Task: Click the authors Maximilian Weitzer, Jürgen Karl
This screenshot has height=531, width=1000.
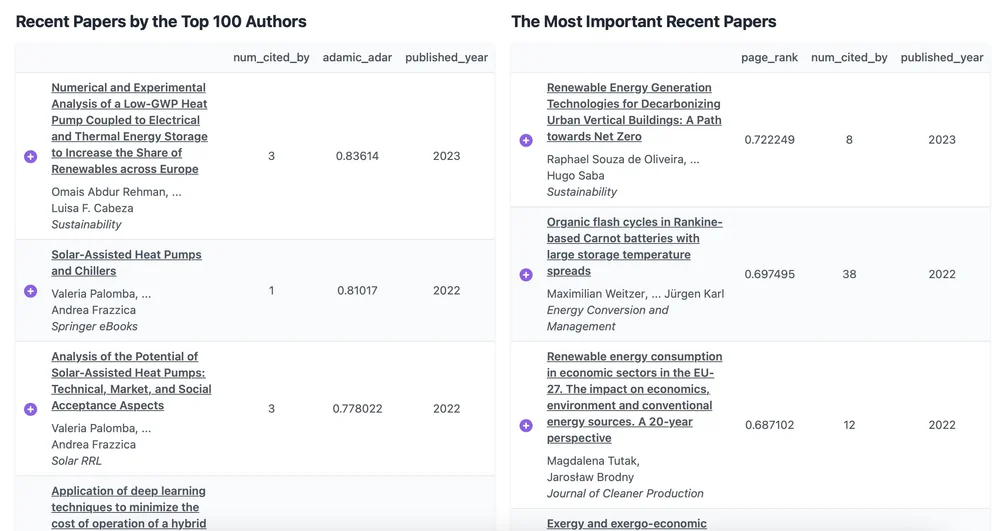Action: click(635, 294)
